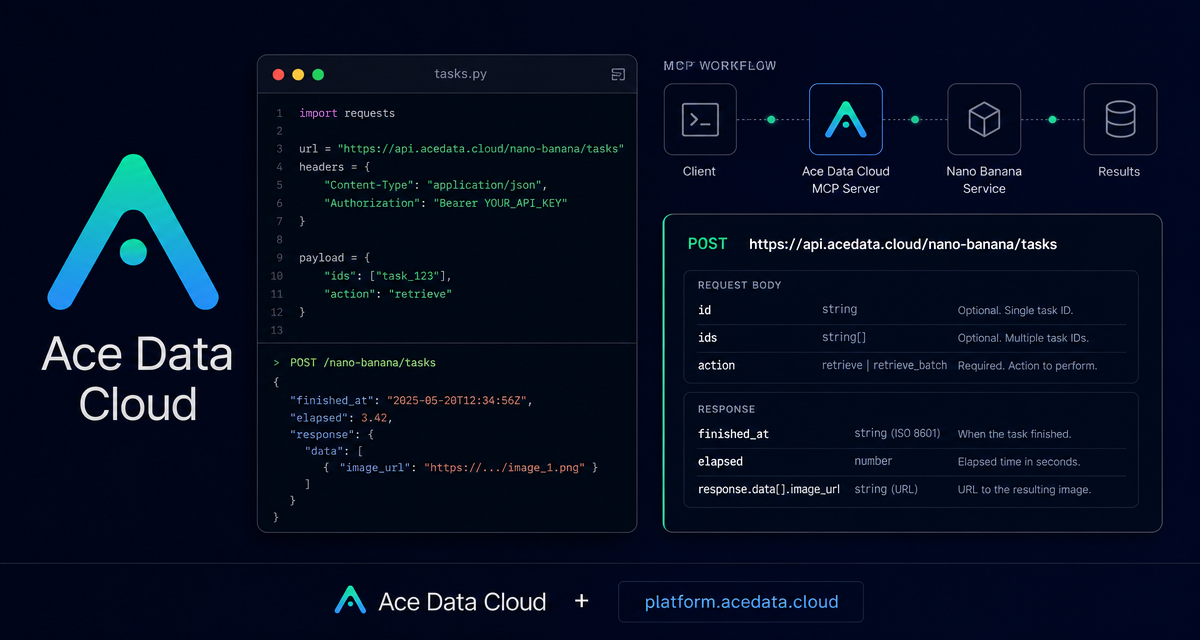
Task: Click the large Ace Data Cloud logo
Action: [x=133, y=231]
